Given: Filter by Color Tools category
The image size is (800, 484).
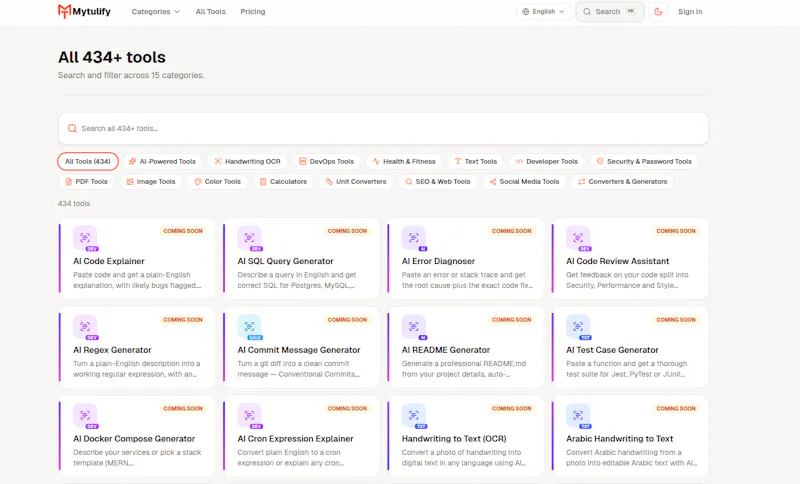Looking at the screenshot, I should [217, 182].
